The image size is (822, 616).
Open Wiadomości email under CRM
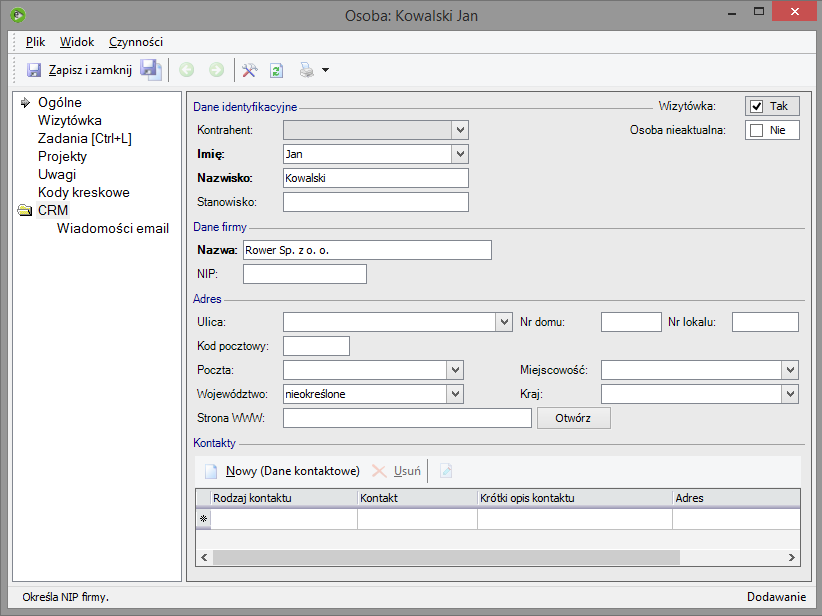pos(113,229)
